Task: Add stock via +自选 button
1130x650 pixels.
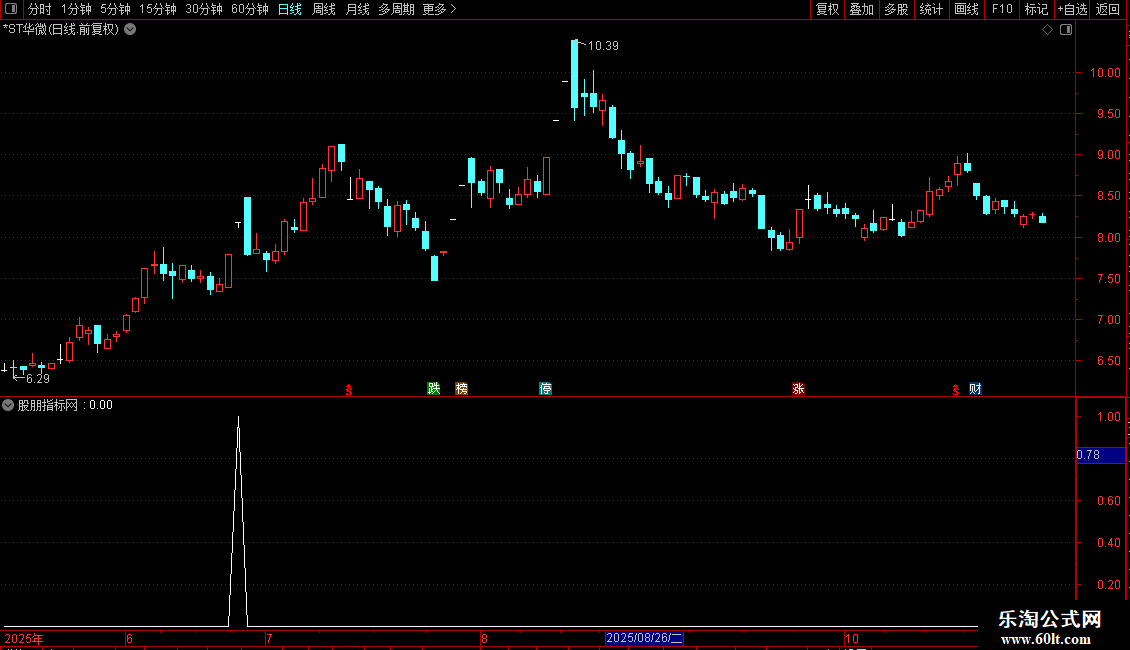Action: (1072, 9)
